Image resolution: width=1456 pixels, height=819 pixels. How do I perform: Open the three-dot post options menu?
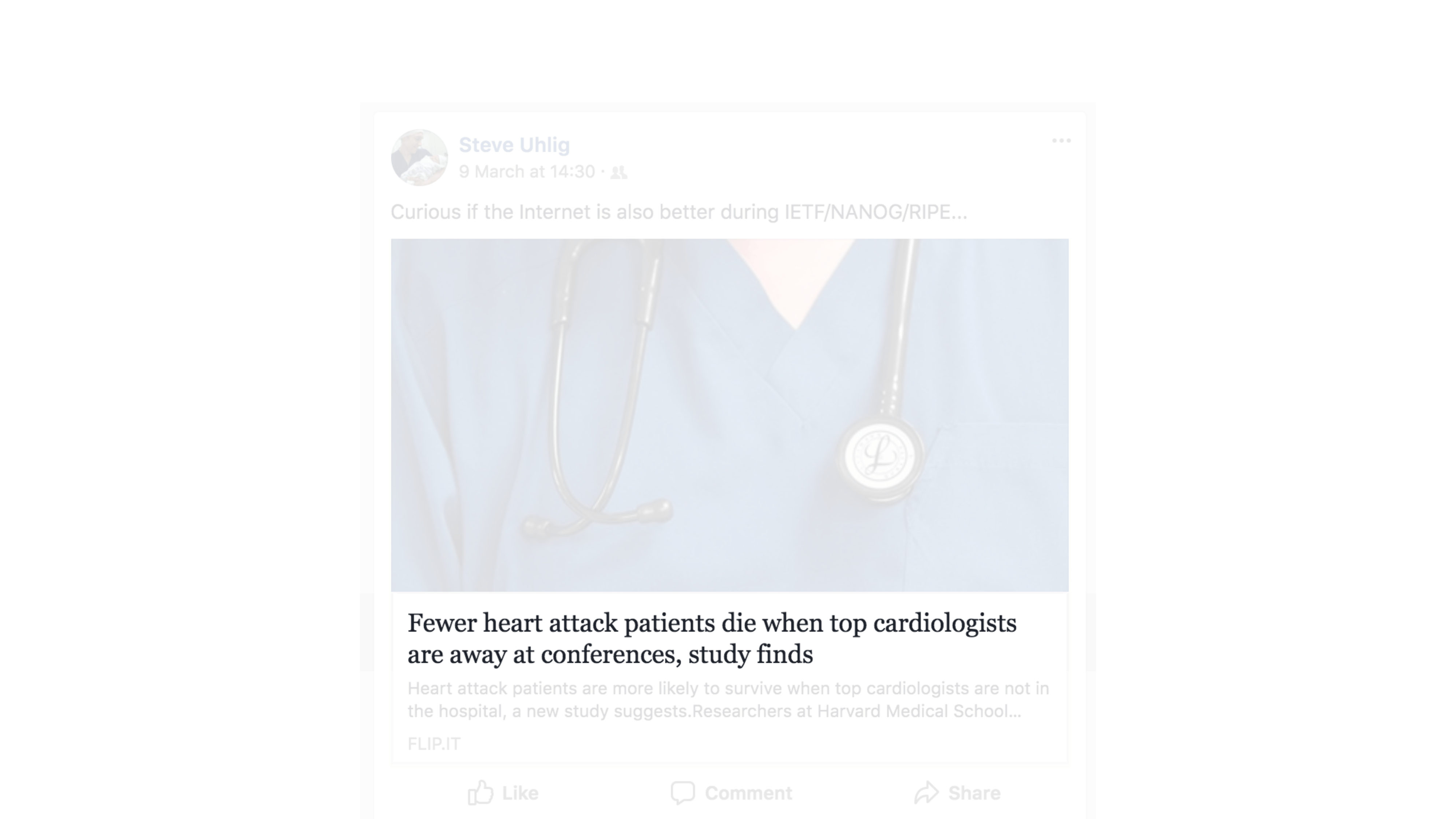(x=1061, y=141)
